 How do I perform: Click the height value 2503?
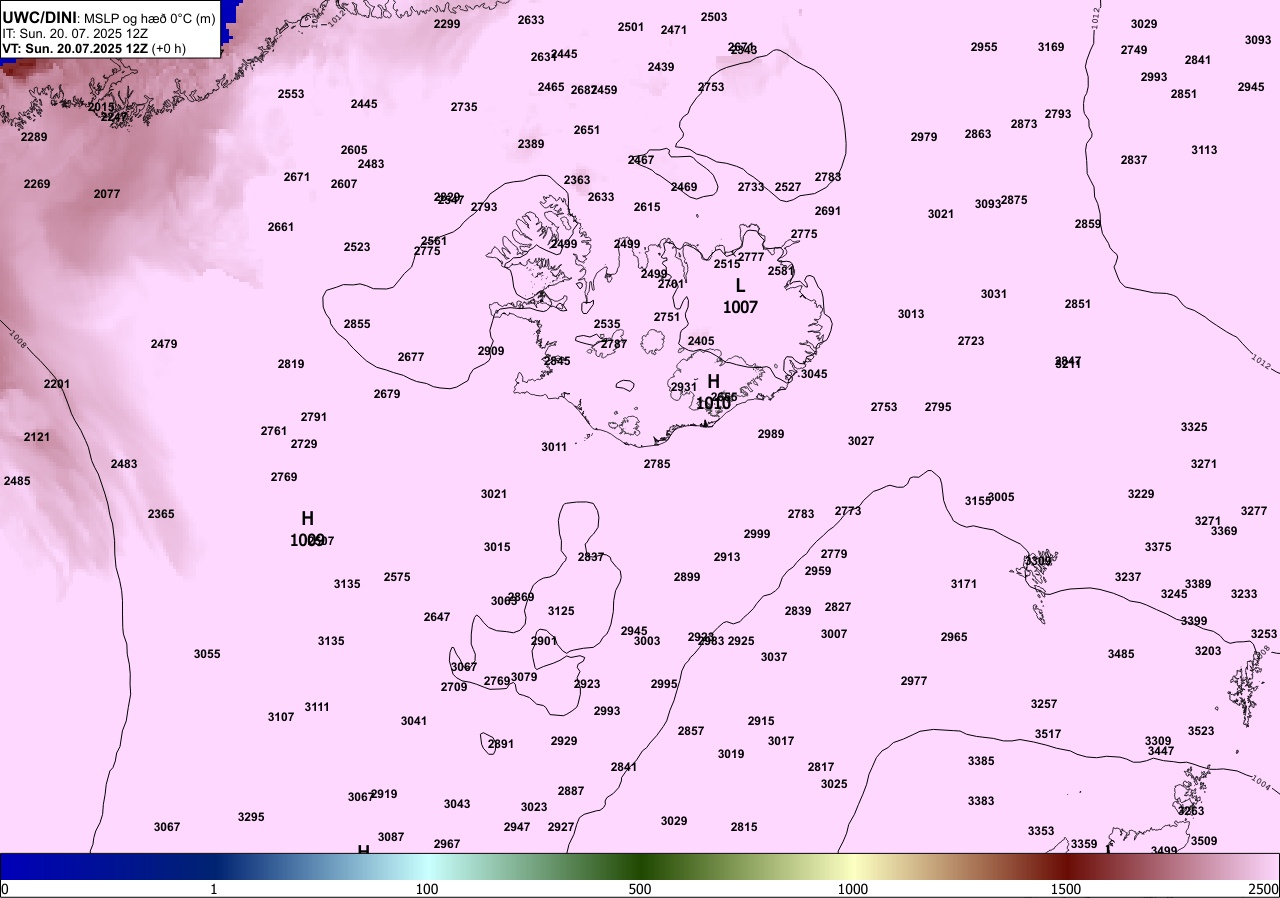[x=714, y=17]
